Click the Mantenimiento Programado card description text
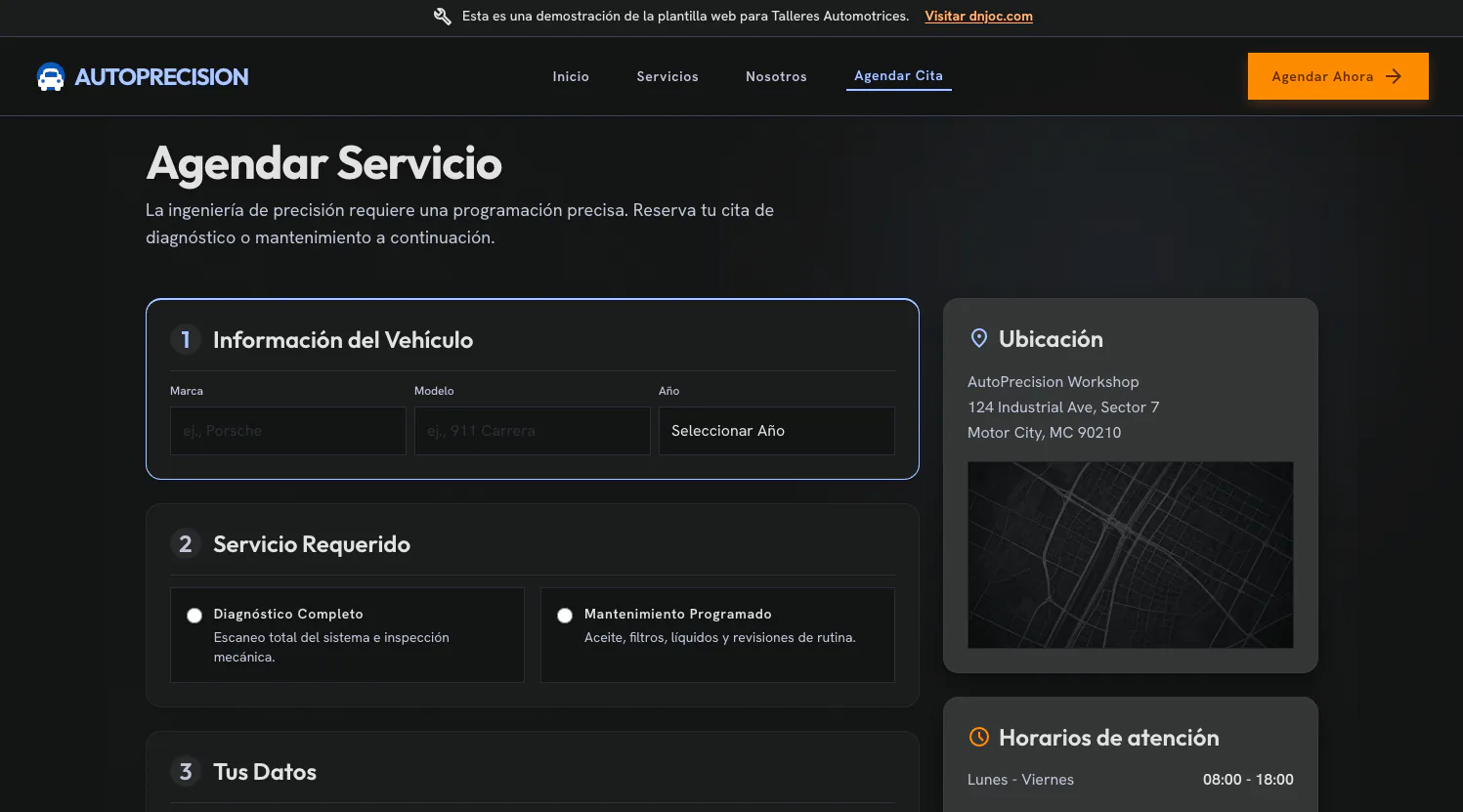Image resolution: width=1463 pixels, height=812 pixels. point(720,637)
